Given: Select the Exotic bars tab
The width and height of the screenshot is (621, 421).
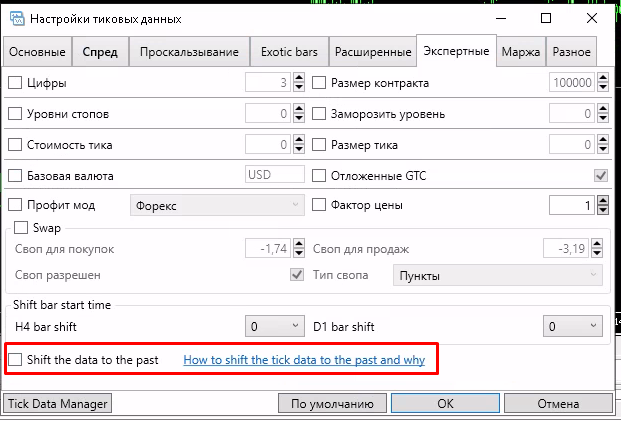Looking at the screenshot, I should (289, 52).
